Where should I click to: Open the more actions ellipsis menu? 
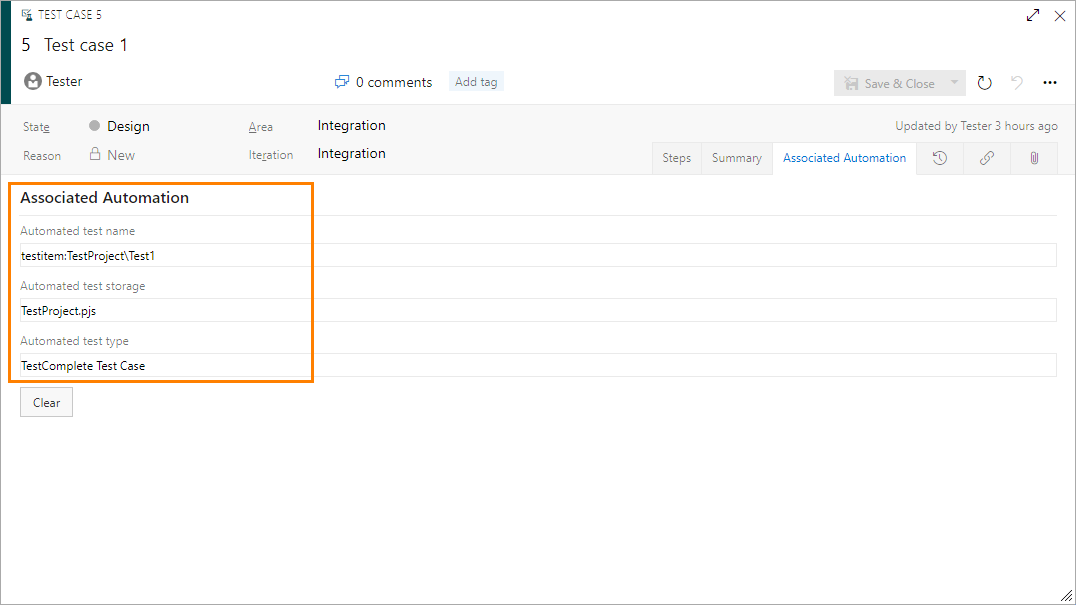coord(1049,82)
